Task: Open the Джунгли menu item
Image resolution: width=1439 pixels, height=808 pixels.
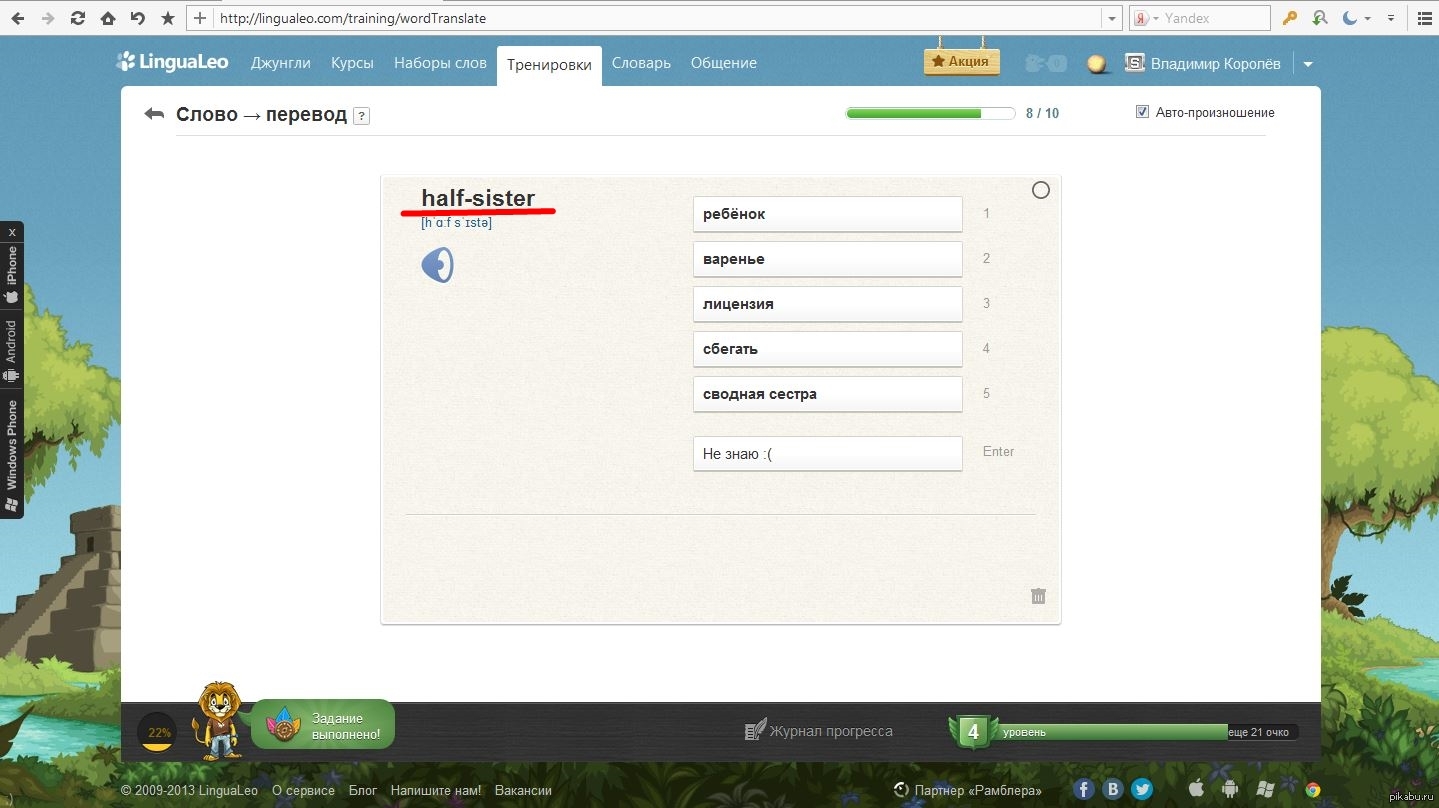Action: [x=281, y=62]
